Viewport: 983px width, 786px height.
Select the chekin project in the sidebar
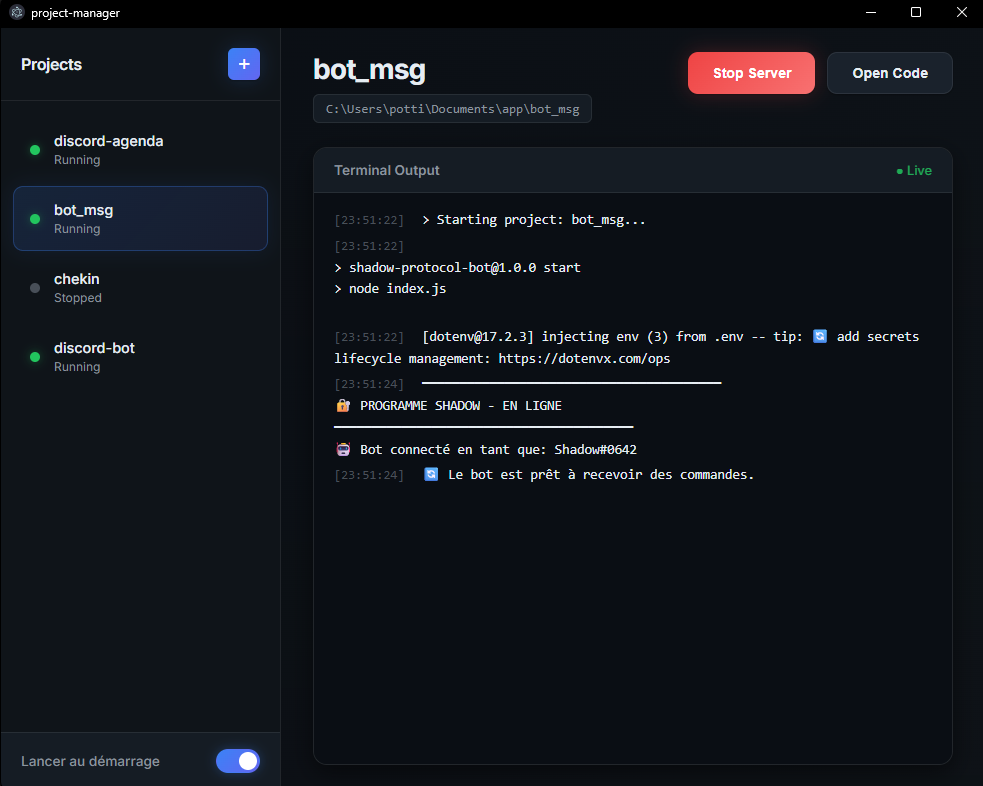[140, 287]
